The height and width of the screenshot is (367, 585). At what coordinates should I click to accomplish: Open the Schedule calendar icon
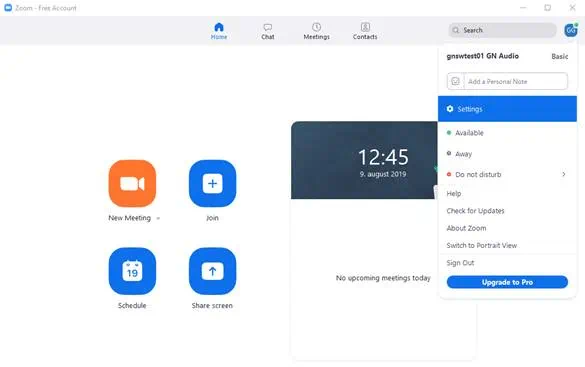point(132,271)
